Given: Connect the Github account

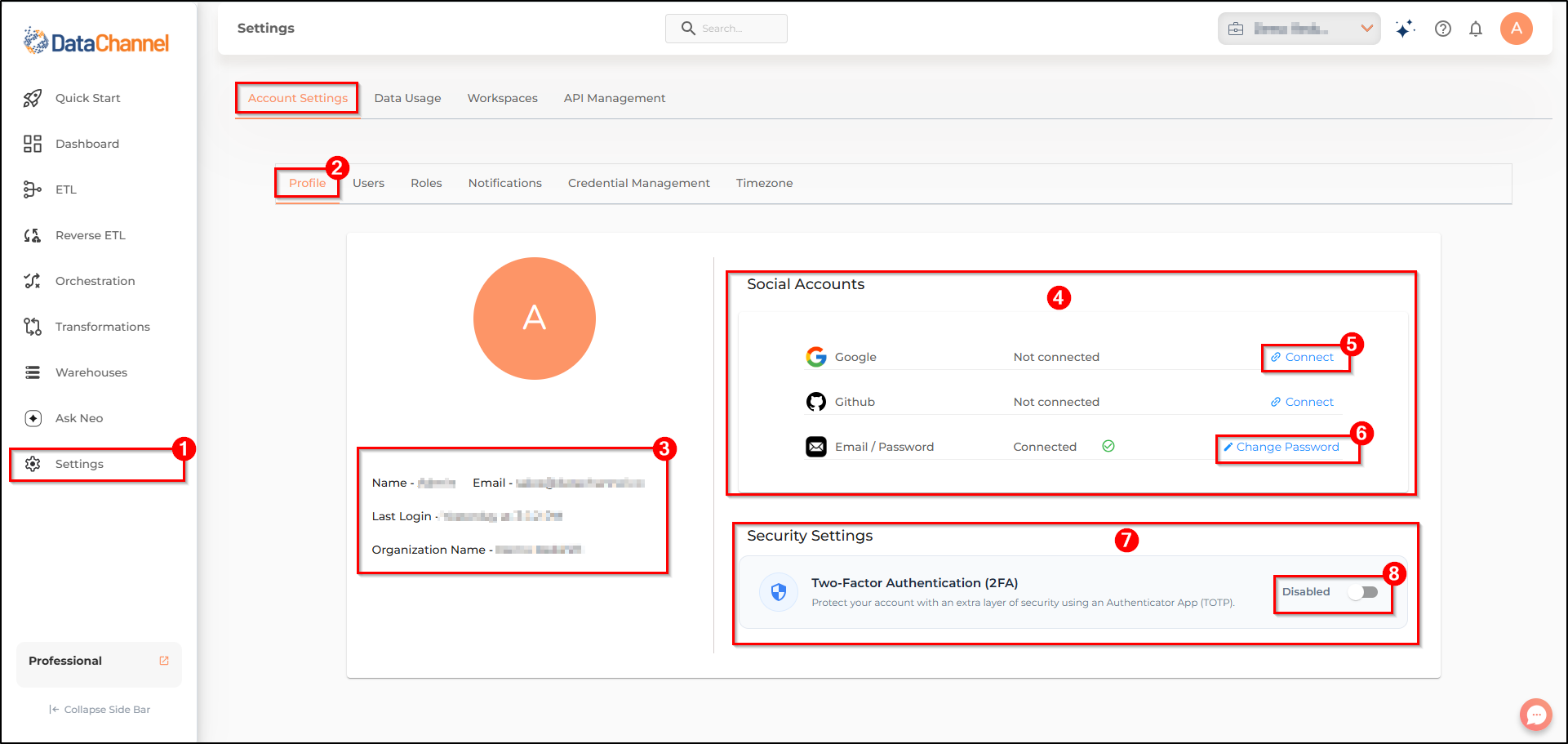Looking at the screenshot, I should pos(1303,402).
